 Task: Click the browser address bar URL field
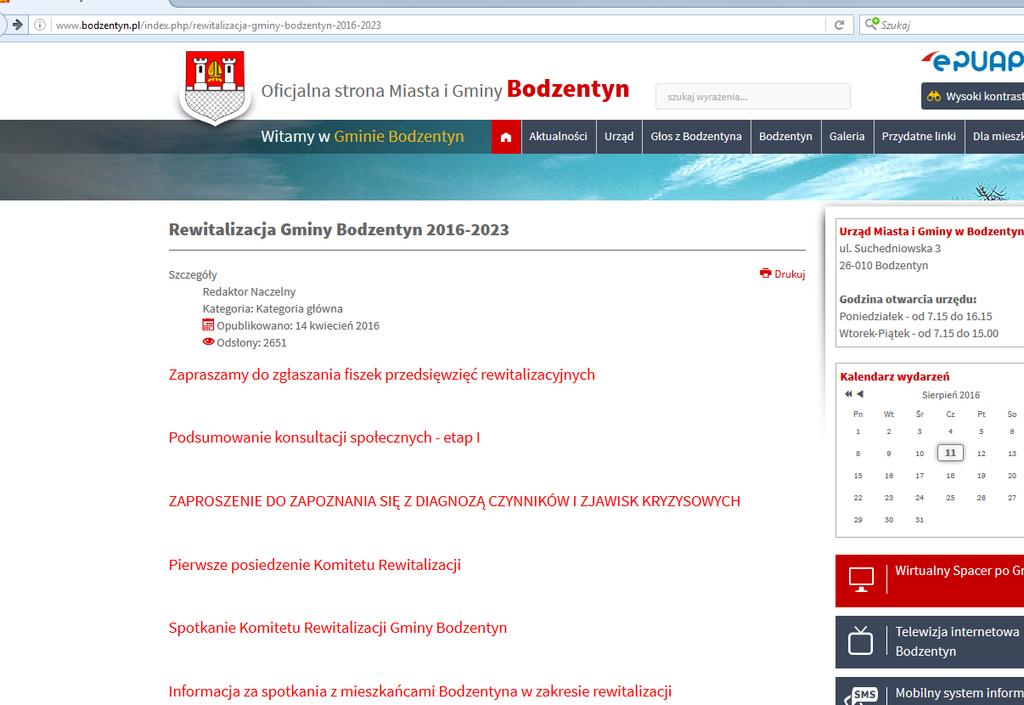click(x=438, y=25)
